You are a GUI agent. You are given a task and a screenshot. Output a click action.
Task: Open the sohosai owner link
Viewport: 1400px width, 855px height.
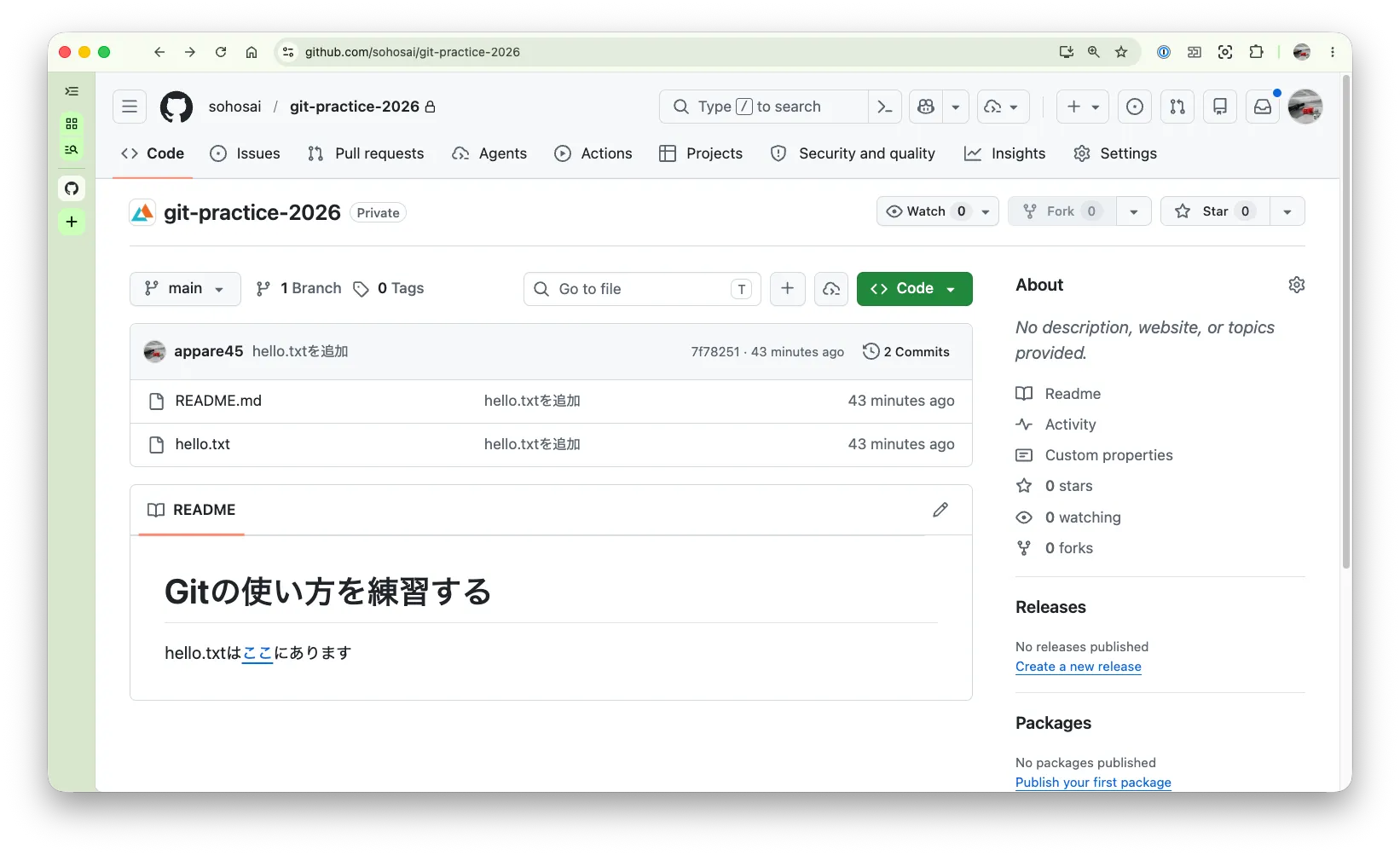click(x=234, y=107)
